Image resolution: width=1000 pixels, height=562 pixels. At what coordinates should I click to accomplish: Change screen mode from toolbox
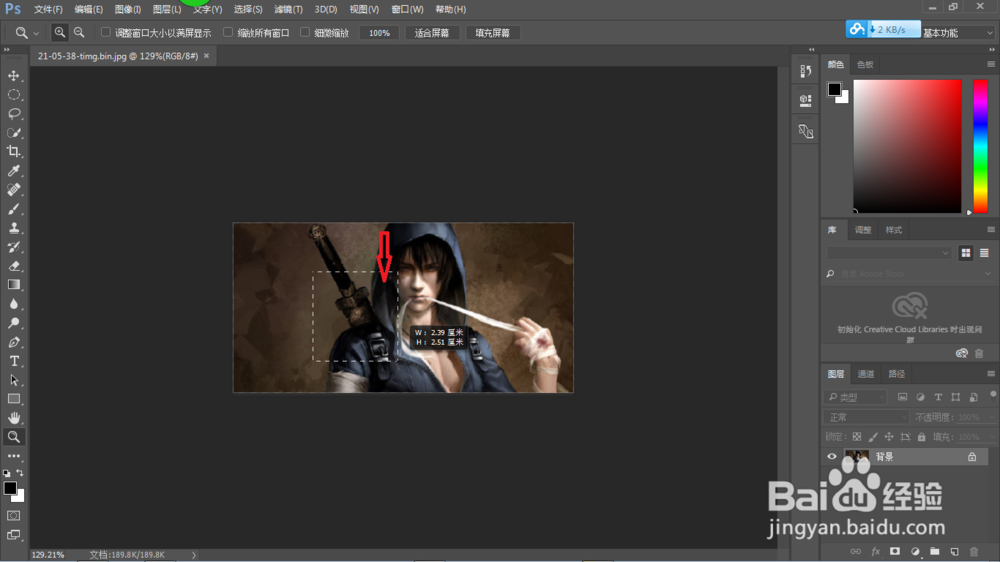coord(13,535)
